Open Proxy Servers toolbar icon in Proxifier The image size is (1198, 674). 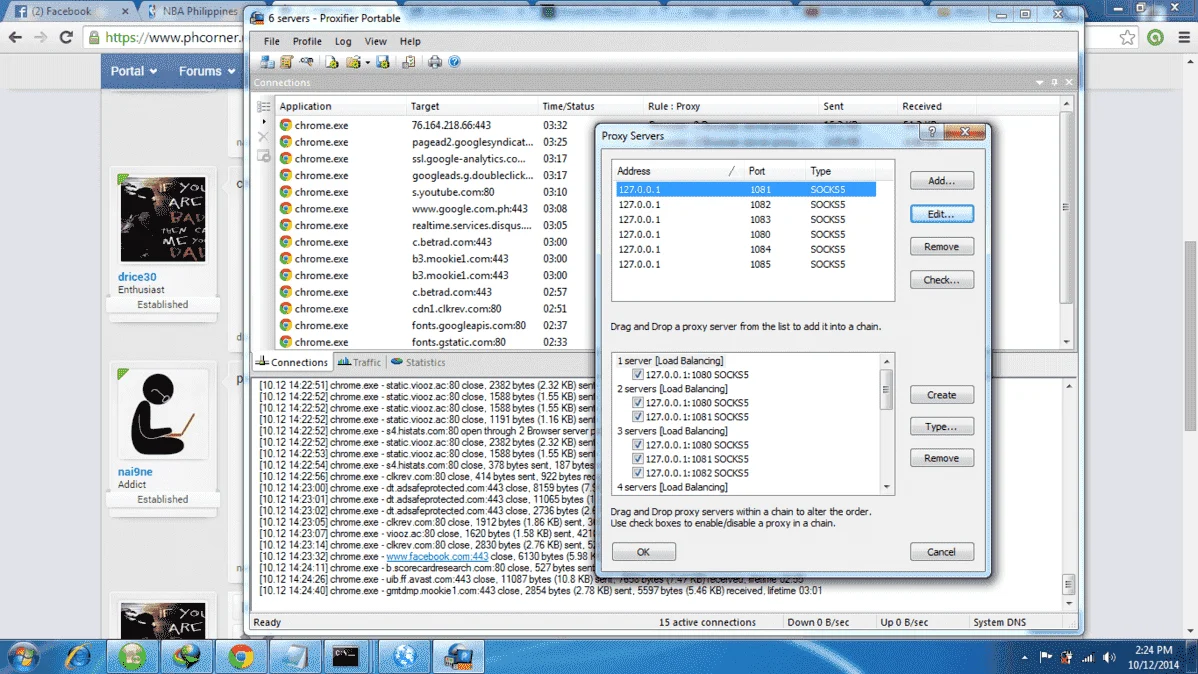coord(267,62)
